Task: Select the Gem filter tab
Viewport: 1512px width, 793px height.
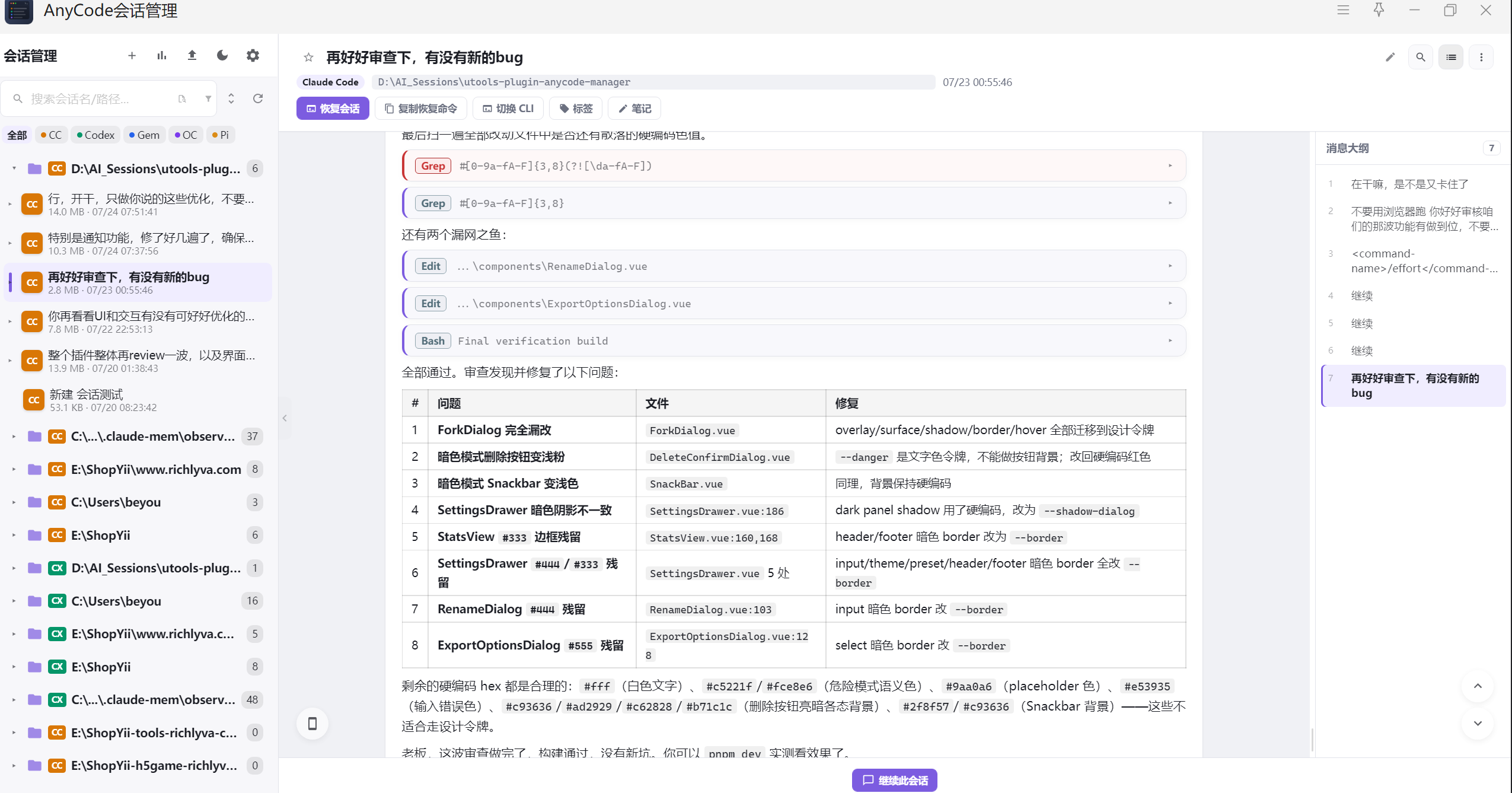Action: click(144, 135)
